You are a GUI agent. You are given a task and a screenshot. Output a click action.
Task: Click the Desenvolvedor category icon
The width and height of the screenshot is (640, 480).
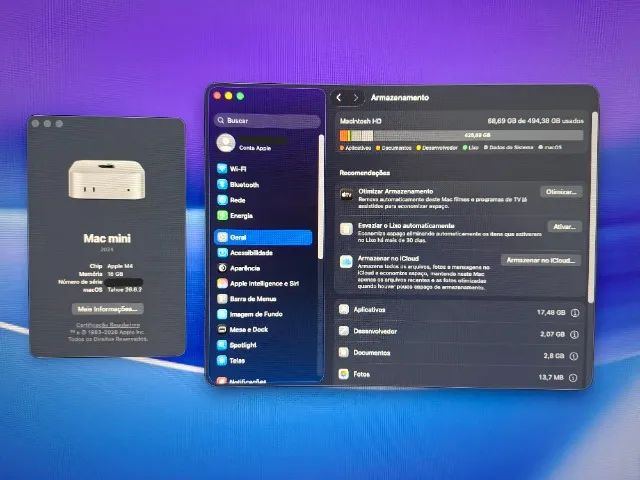pyautogui.click(x=344, y=331)
